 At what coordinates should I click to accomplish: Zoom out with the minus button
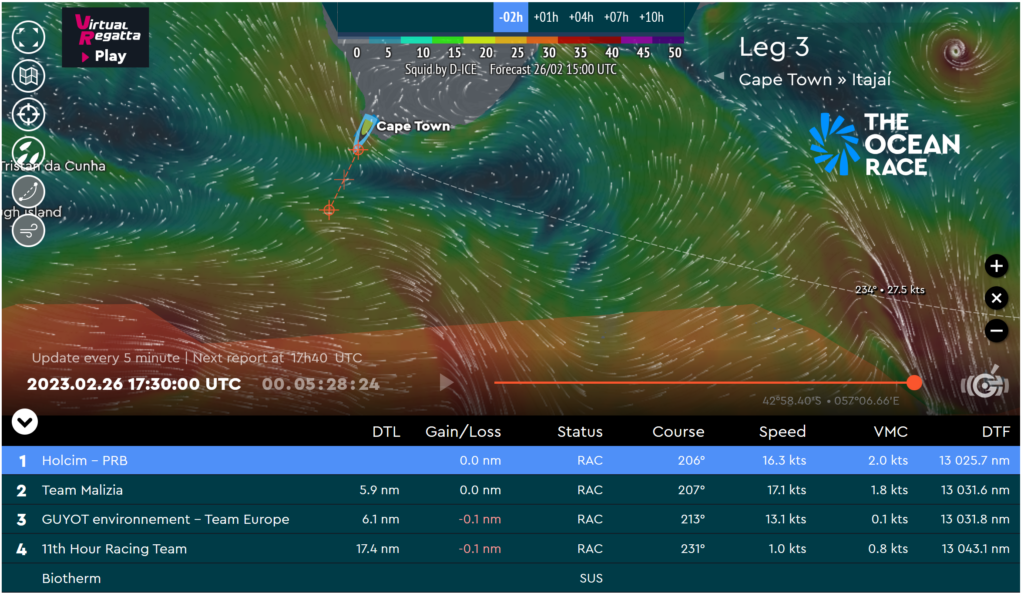(996, 330)
